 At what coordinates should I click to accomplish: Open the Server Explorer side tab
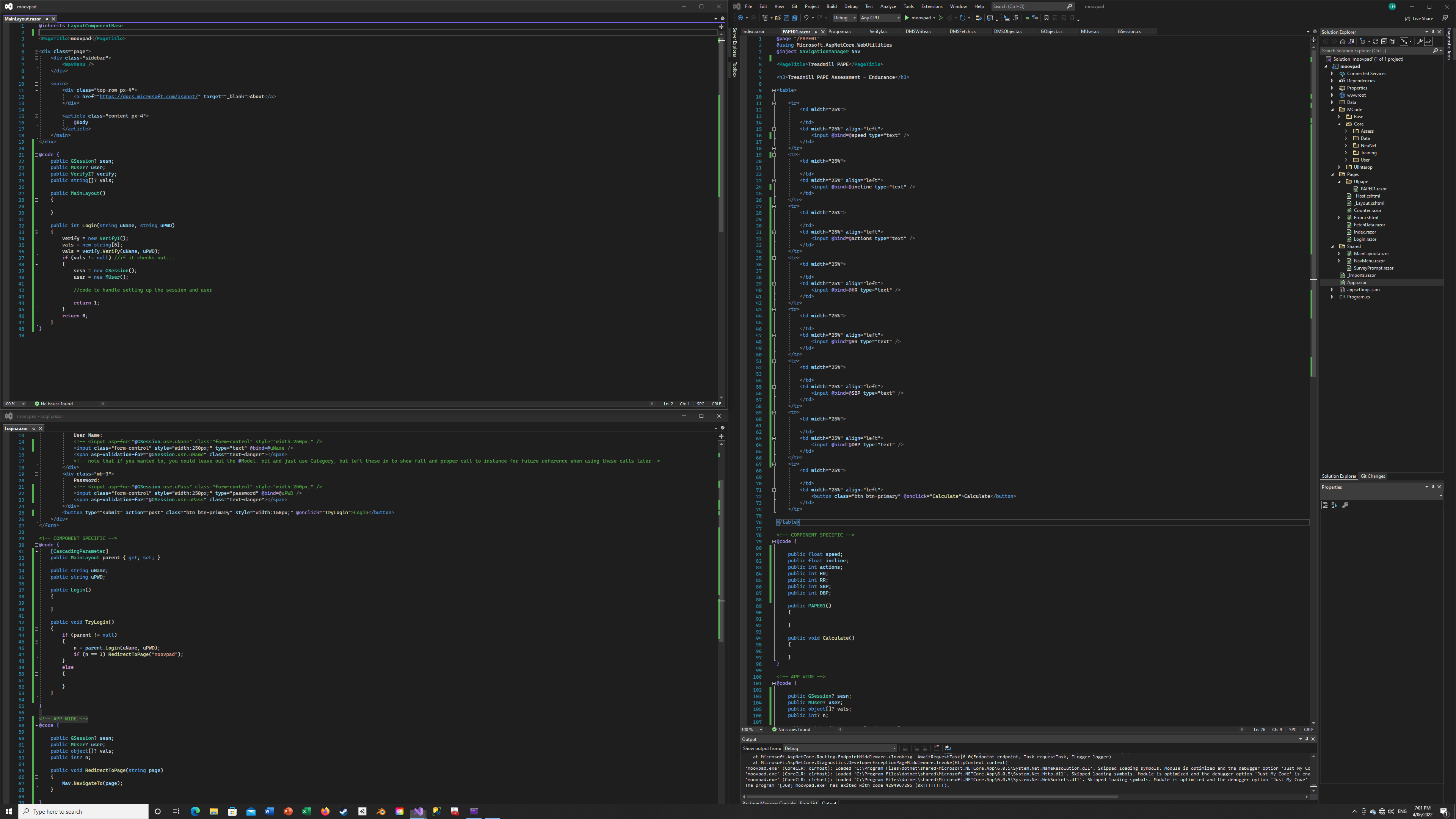pos(735,42)
